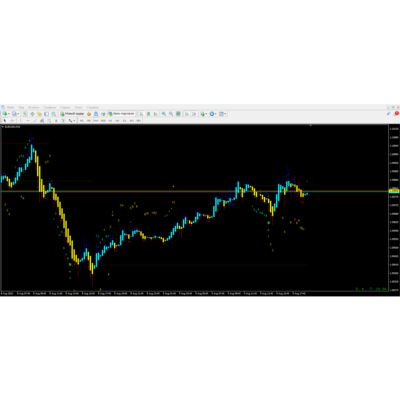Click the chart shift triangle marker
The height and width of the screenshot is (400, 400).
pyautogui.click(x=311, y=126)
